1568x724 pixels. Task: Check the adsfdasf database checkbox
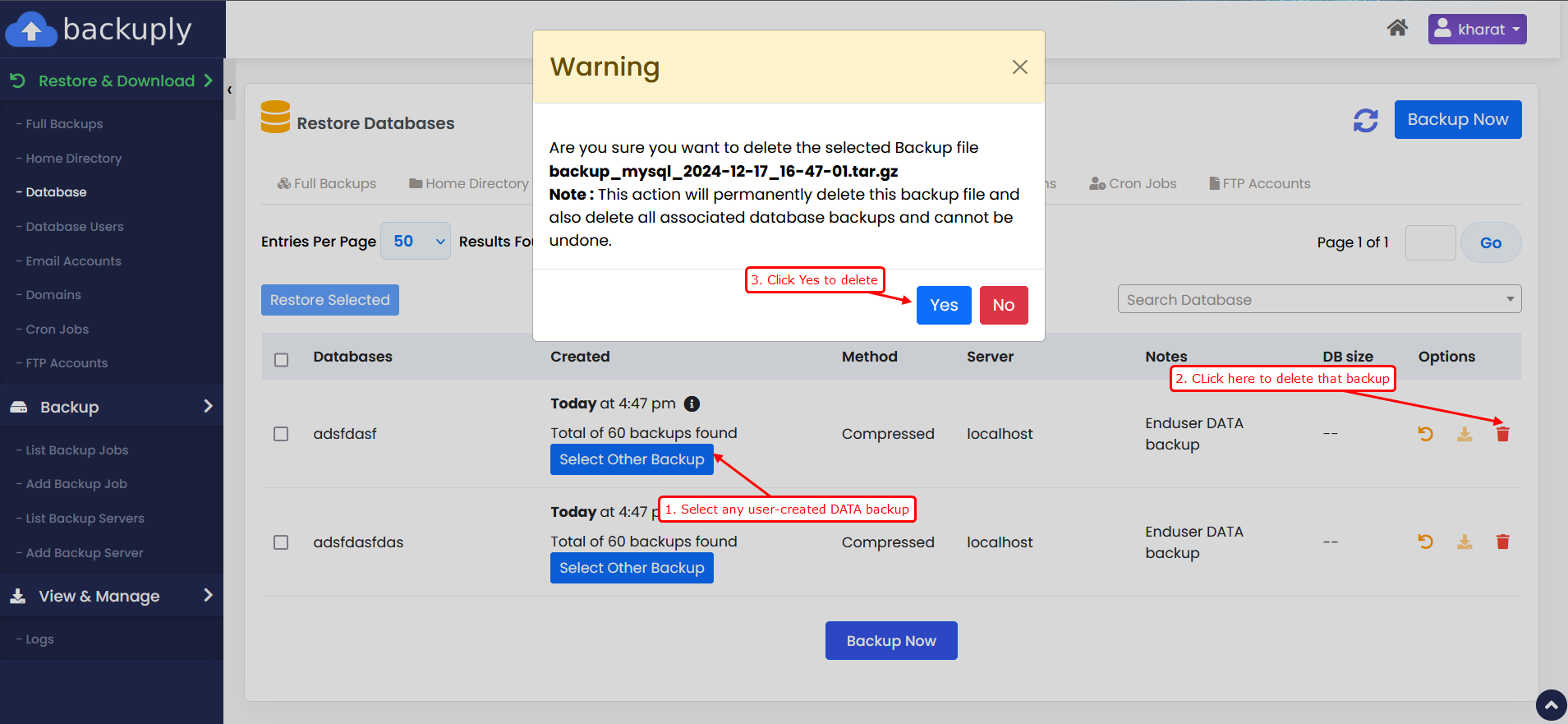281,434
